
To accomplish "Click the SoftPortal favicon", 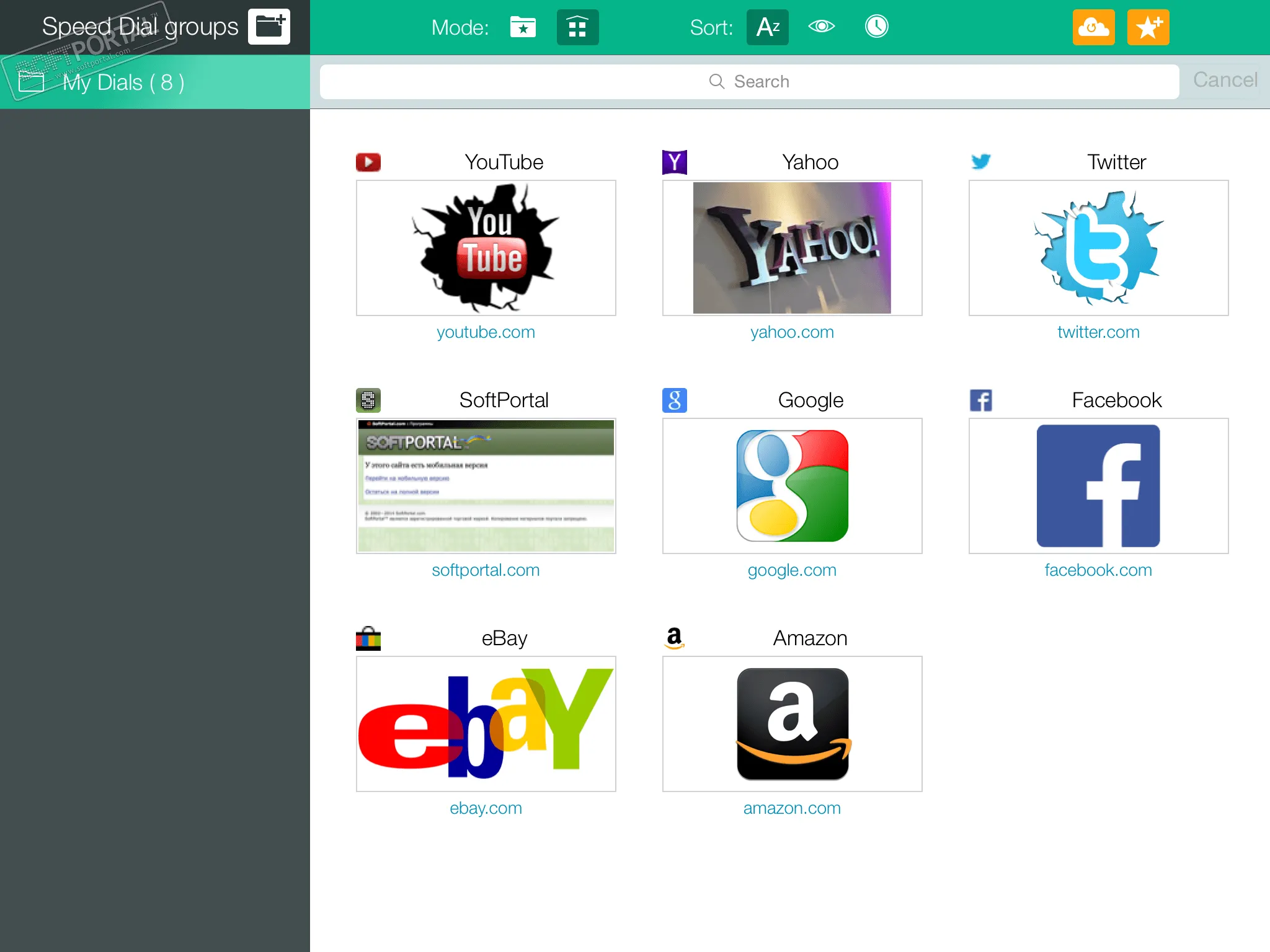I will click(368, 400).
